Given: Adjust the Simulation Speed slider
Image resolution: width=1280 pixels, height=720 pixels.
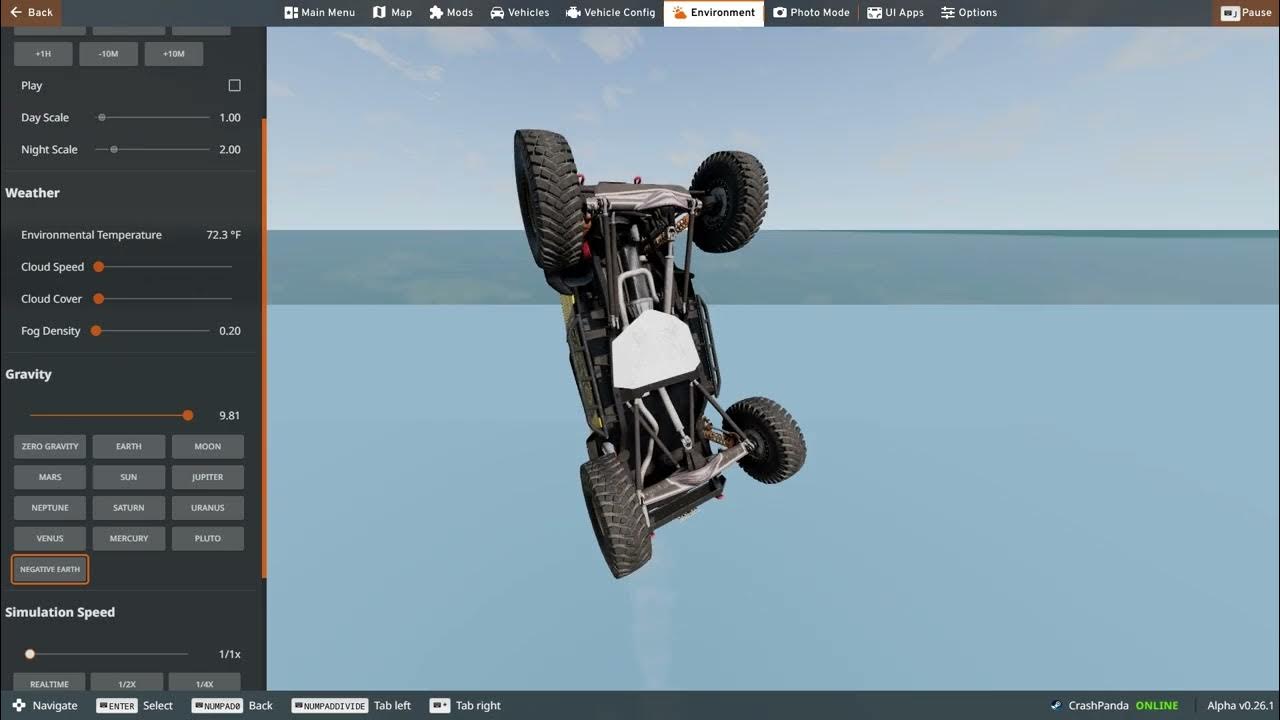Looking at the screenshot, I should (108, 654).
